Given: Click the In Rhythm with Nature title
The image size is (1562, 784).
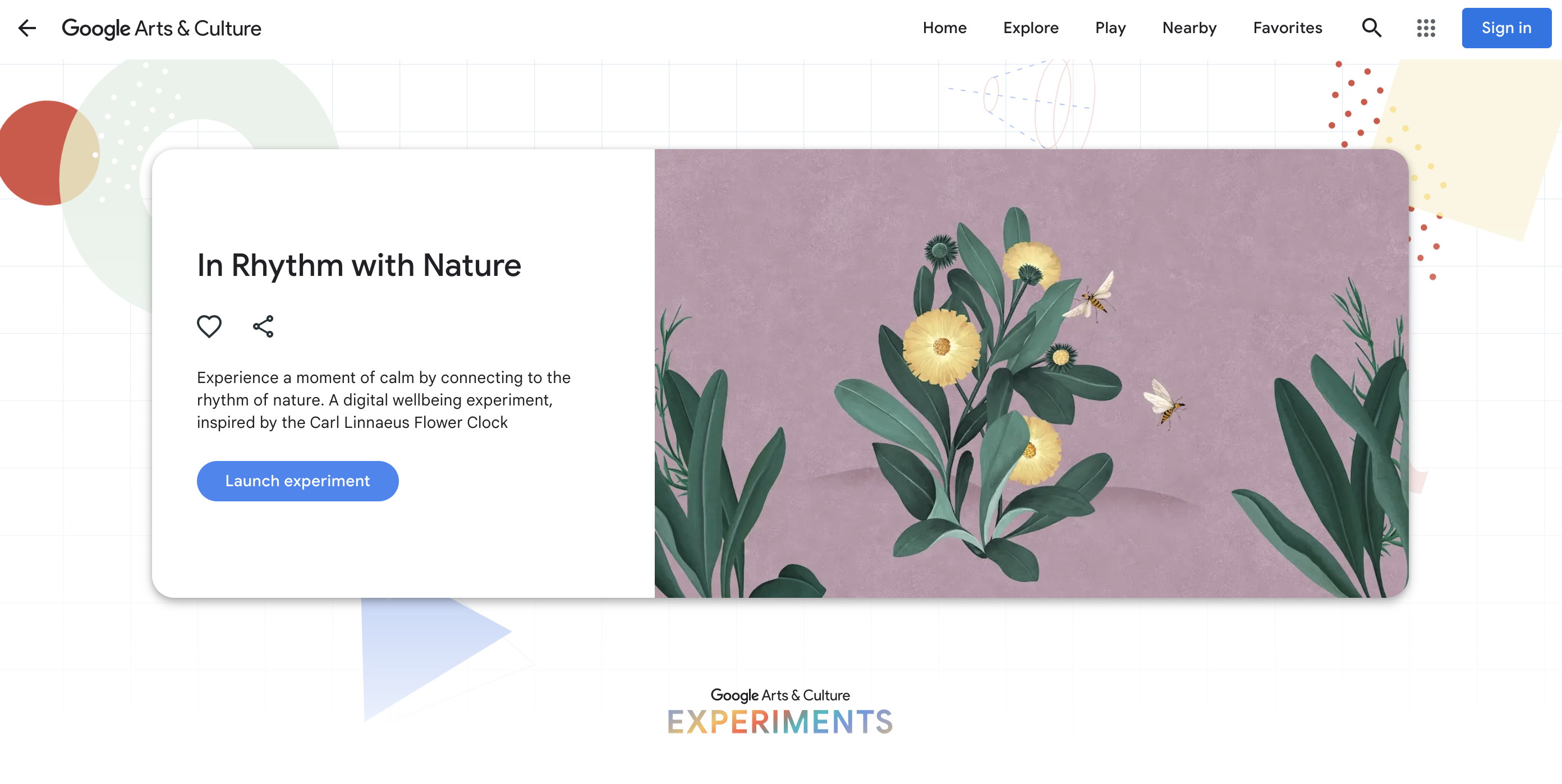Looking at the screenshot, I should coord(359,265).
